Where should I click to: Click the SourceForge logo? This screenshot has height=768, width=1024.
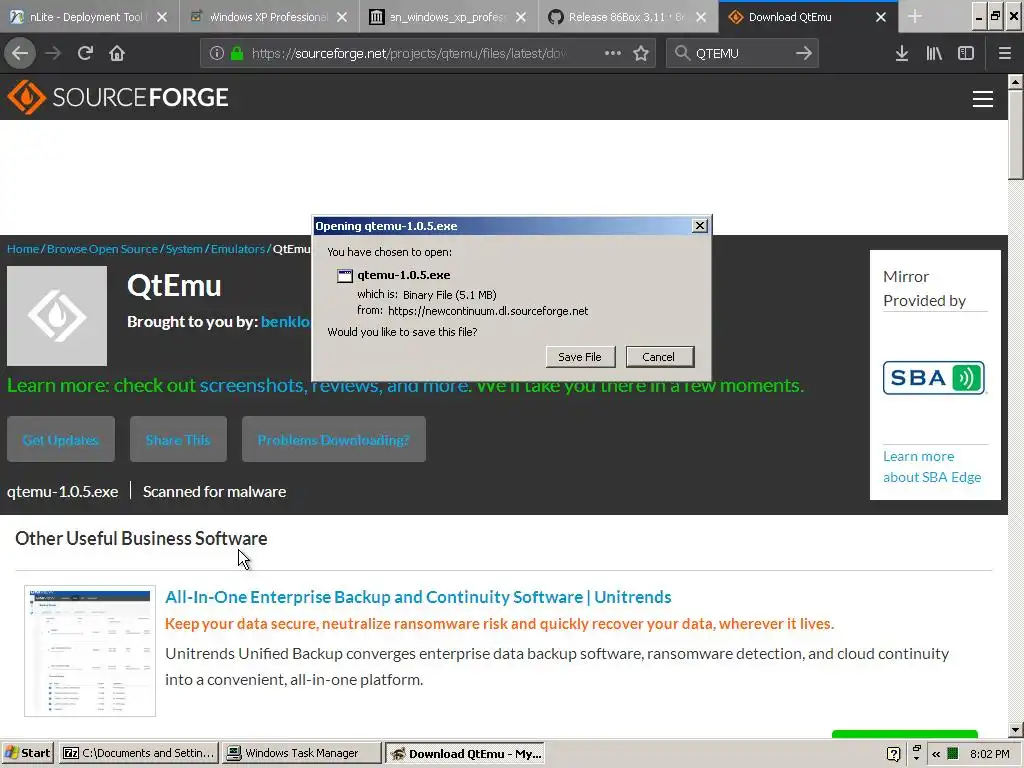tap(118, 97)
